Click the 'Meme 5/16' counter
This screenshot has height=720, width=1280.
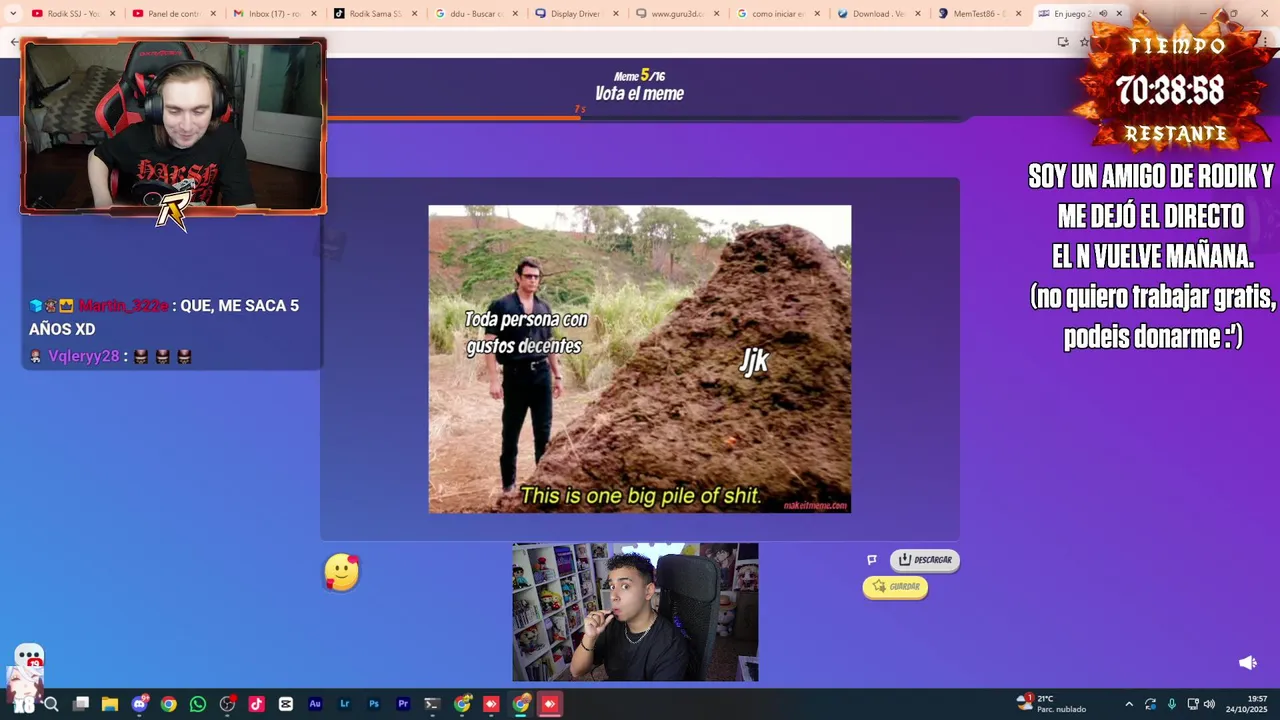640,76
